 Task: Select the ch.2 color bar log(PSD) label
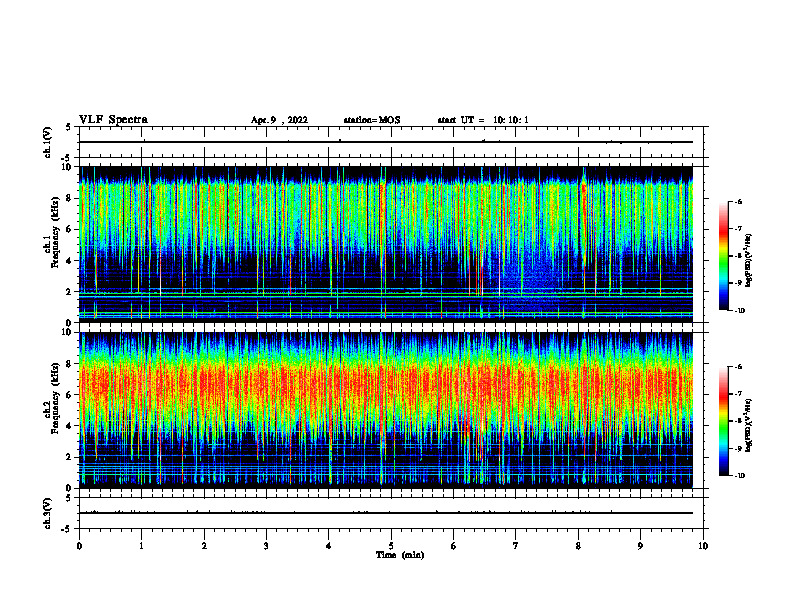point(748,425)
